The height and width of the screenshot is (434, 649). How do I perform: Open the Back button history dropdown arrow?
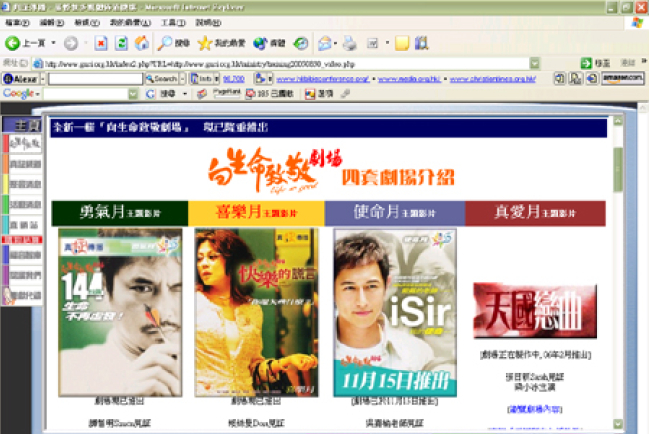click(x=53, y=44)
